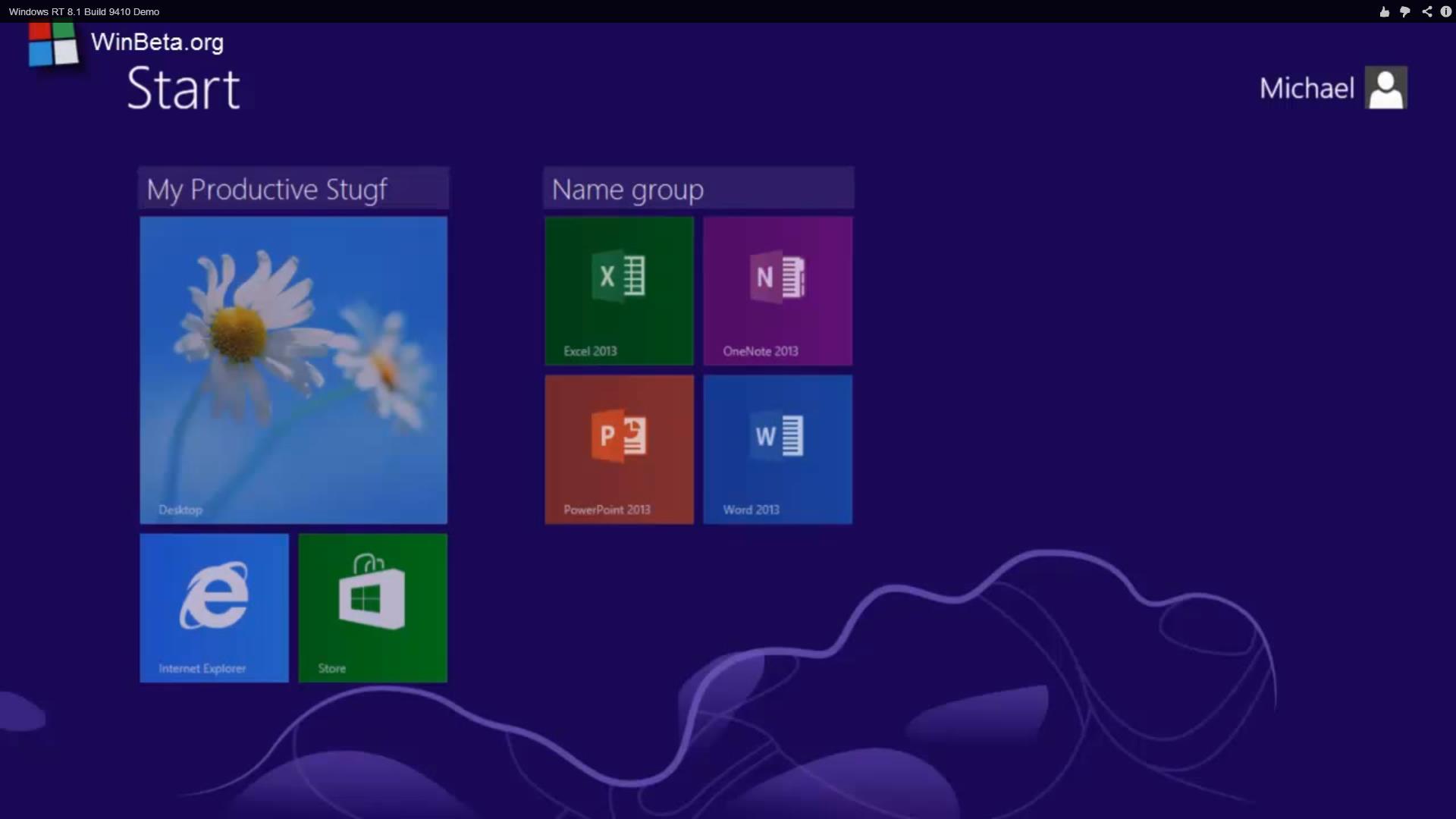
Task: Click the WinBeta.org logo
Action: [x=53, y=44]
